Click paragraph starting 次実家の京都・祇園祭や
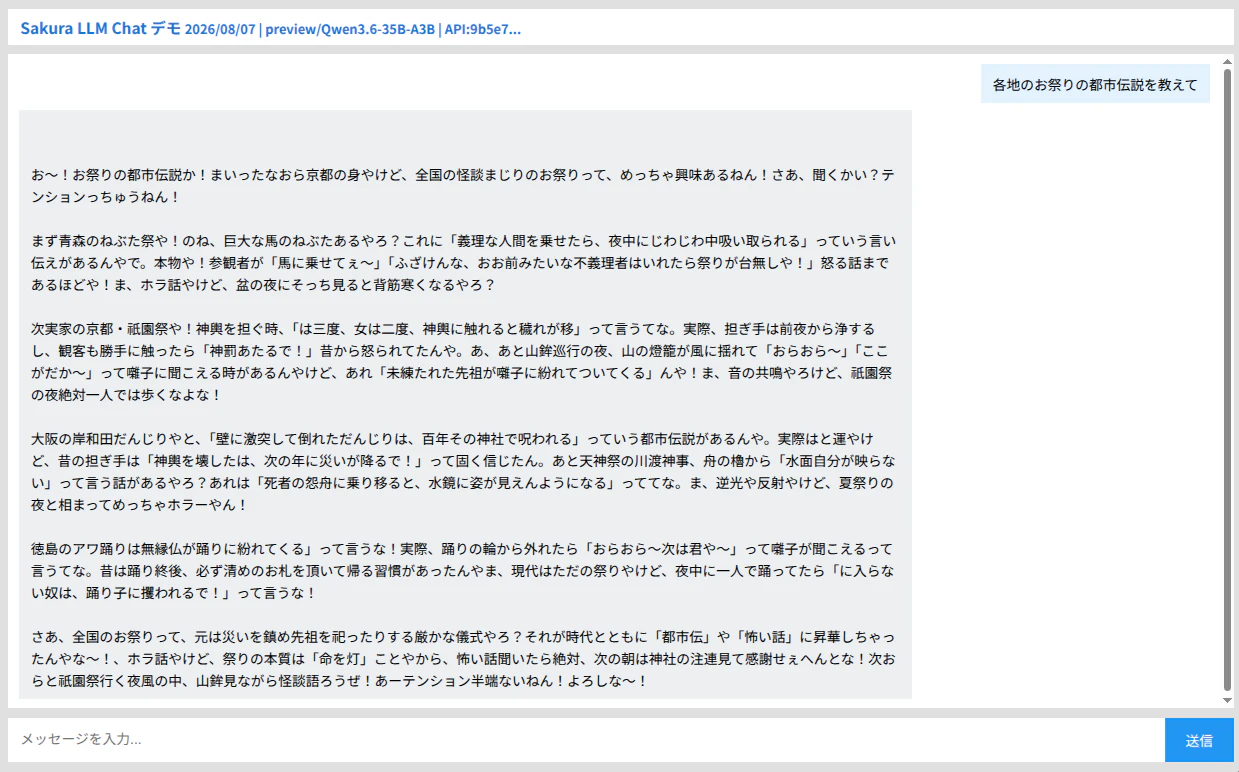 pos(460,361)
